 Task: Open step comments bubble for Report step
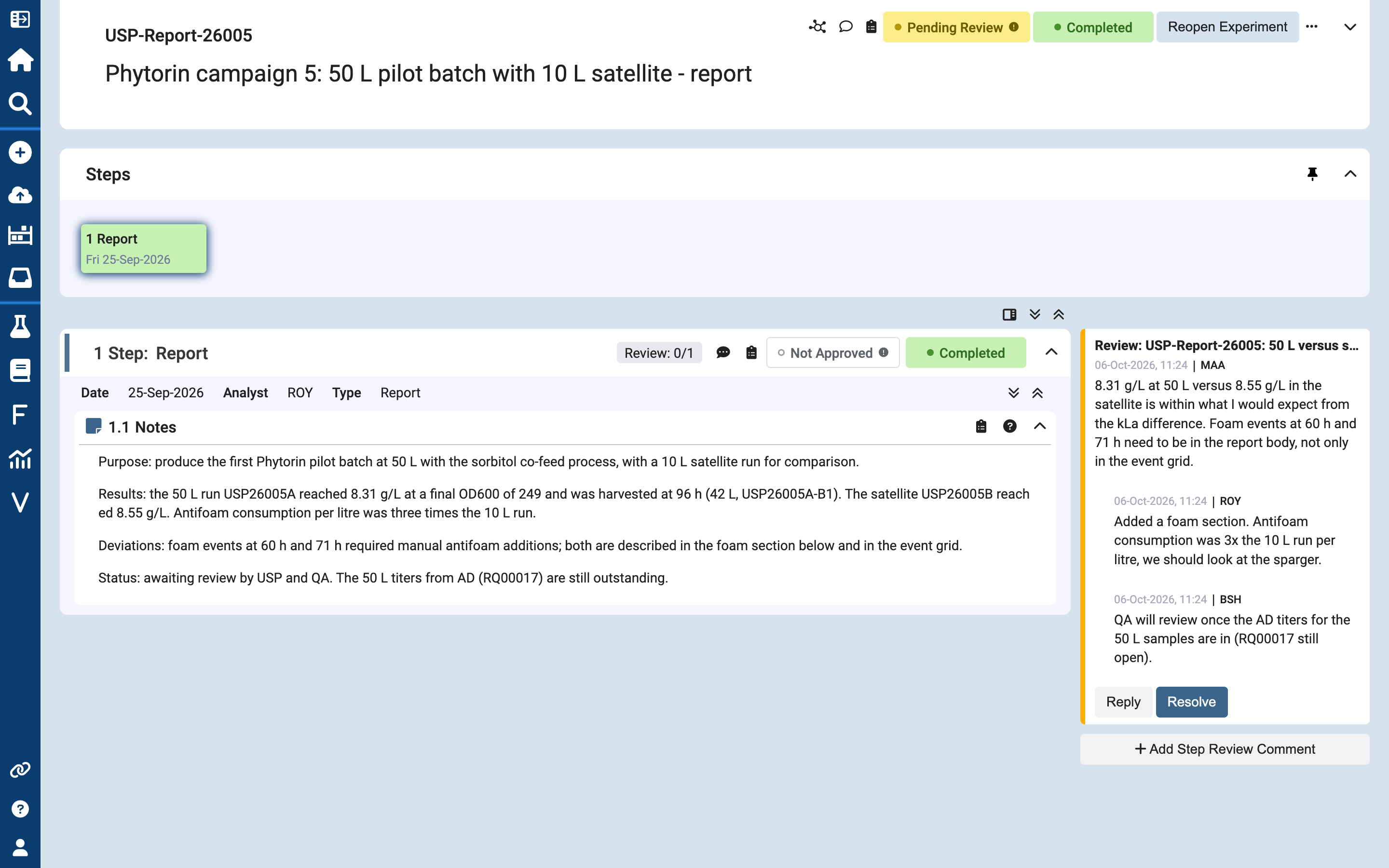[x=723, y=353]
